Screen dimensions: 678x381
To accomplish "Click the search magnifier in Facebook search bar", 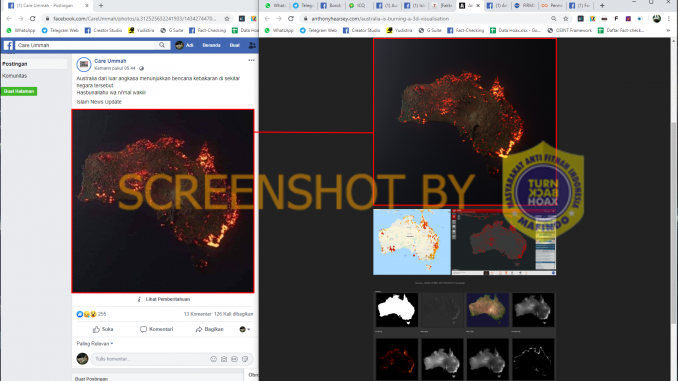I will point(162,45).
